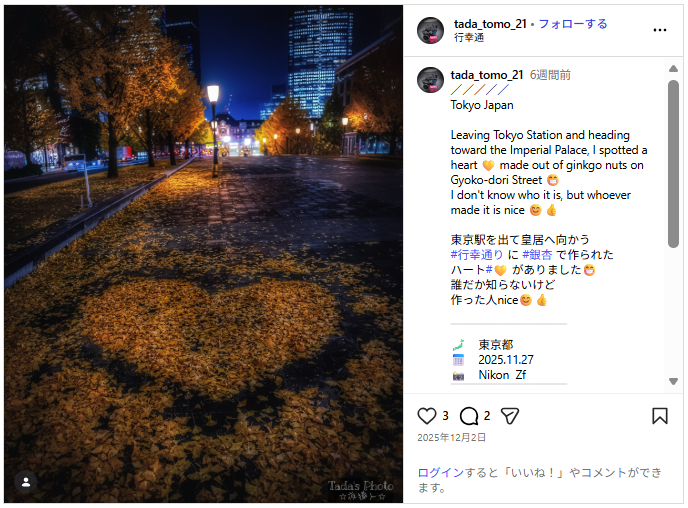Open 行幸通 location link
This screenshot has height=508, width=688.
click(x=469, y=38)
